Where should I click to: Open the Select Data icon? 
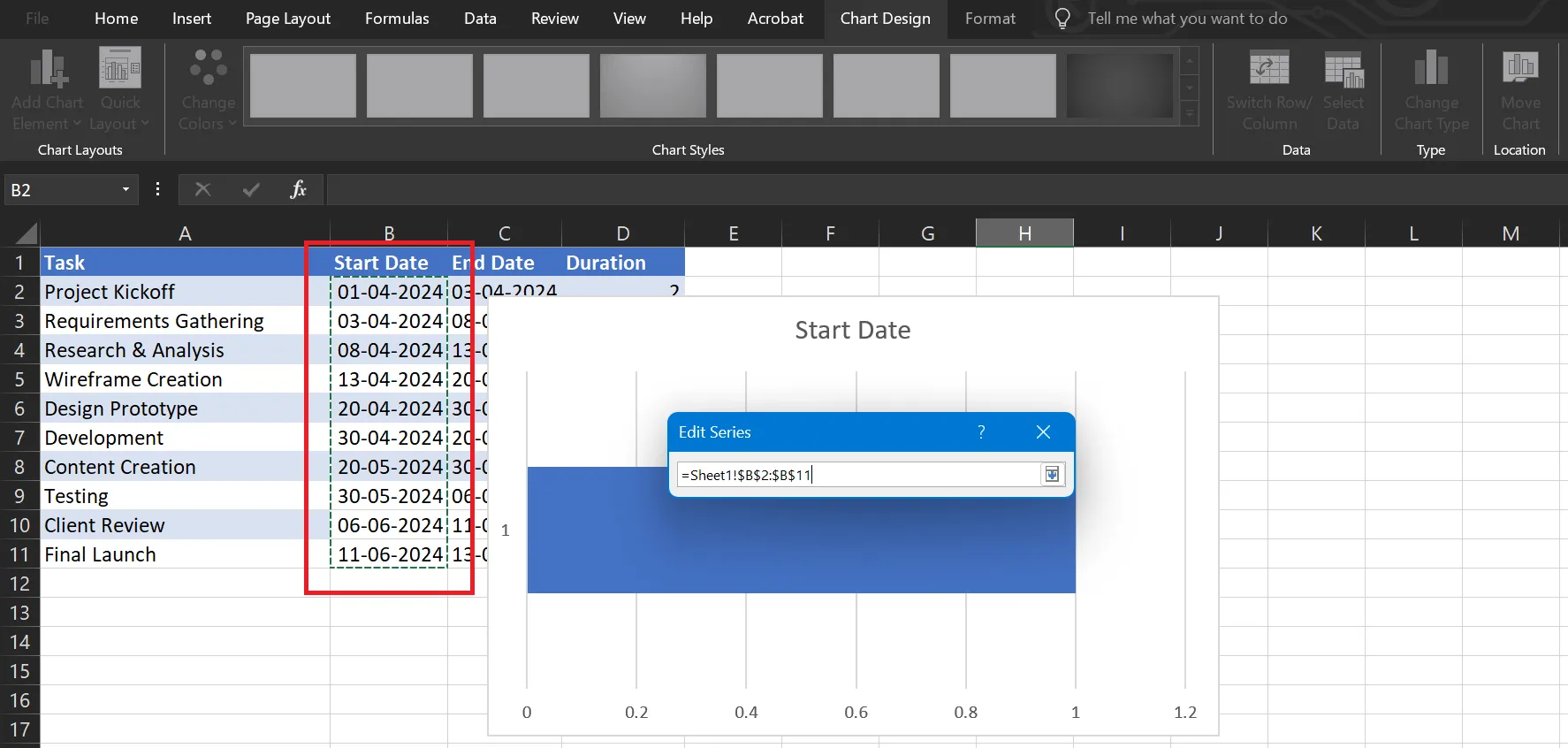[x=1343, y=70]
